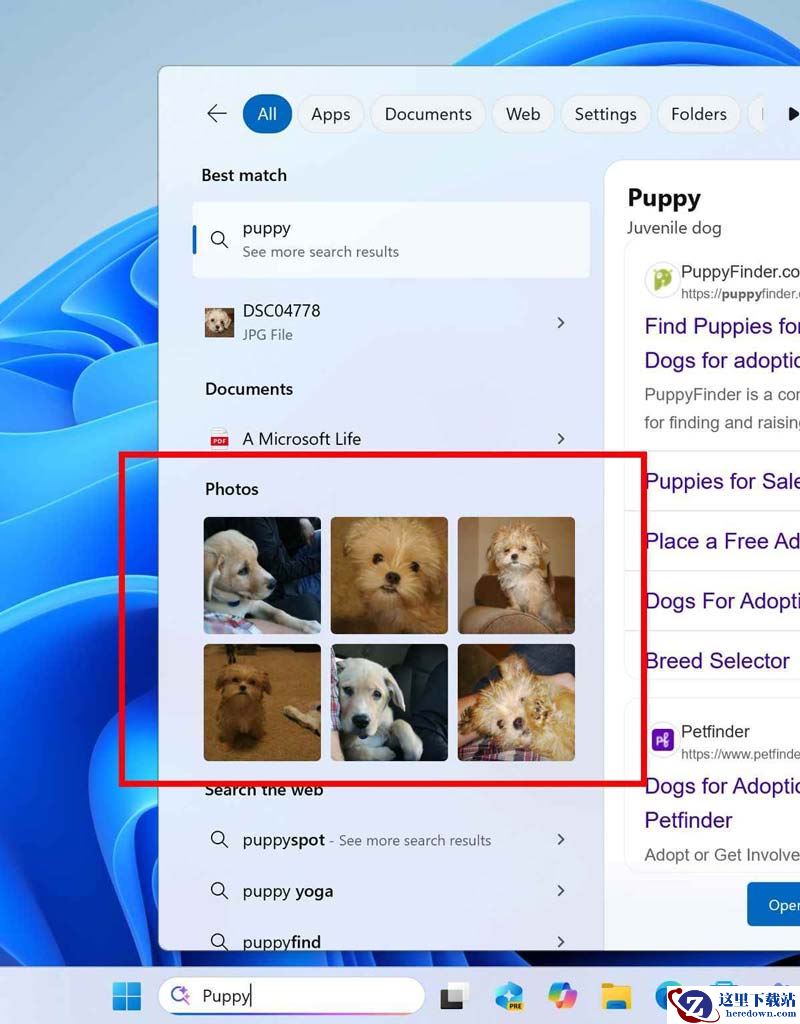Select the puppyfind web suggestion
The image size is (800, 1024).
click(391, 941)
